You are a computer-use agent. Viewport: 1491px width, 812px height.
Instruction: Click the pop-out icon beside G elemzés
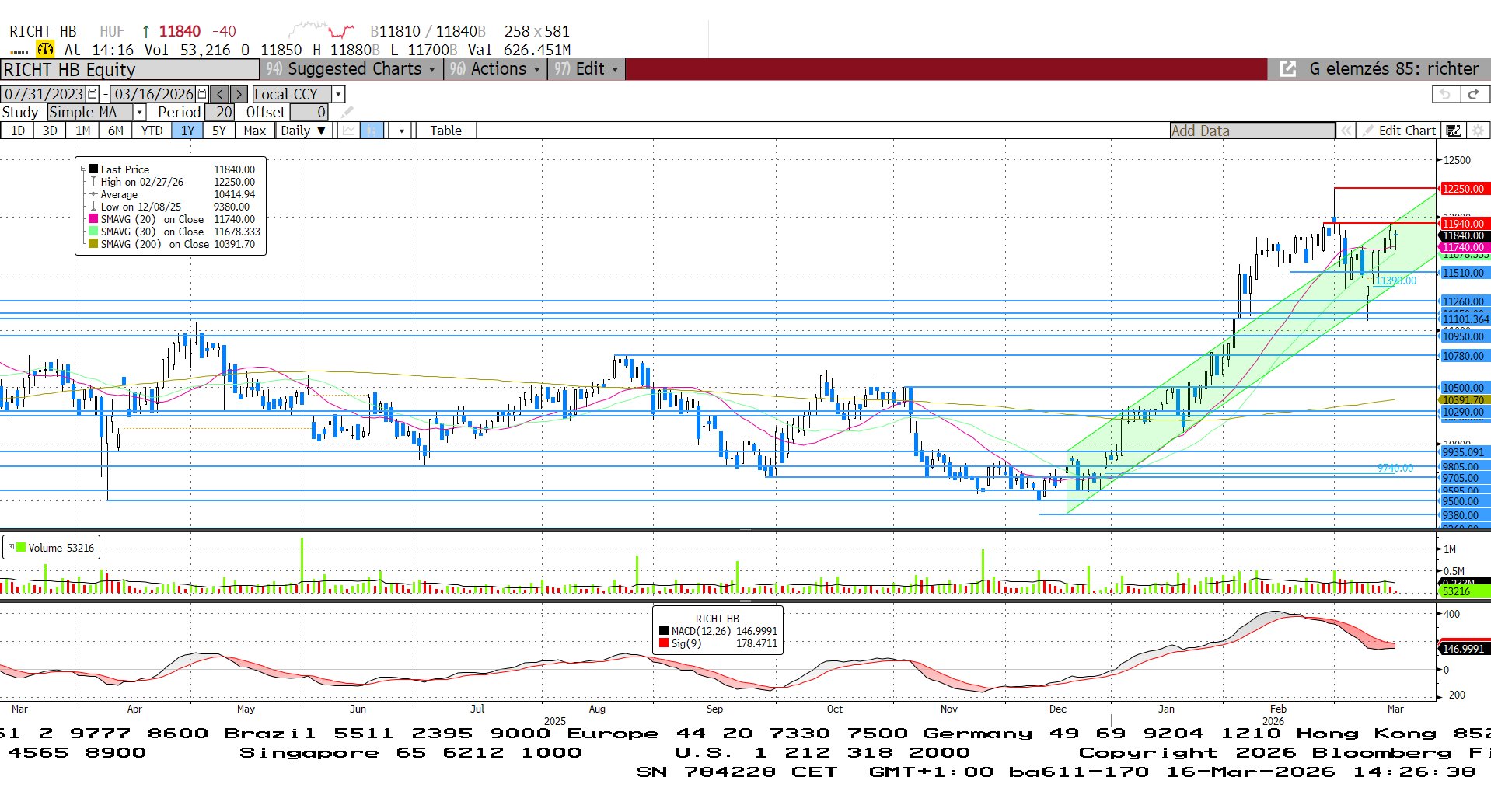(x=1288, y=69)
